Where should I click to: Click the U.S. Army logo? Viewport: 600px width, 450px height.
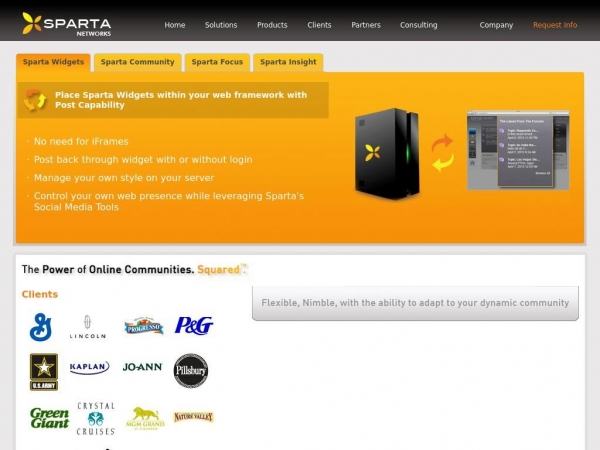(44, 372)
